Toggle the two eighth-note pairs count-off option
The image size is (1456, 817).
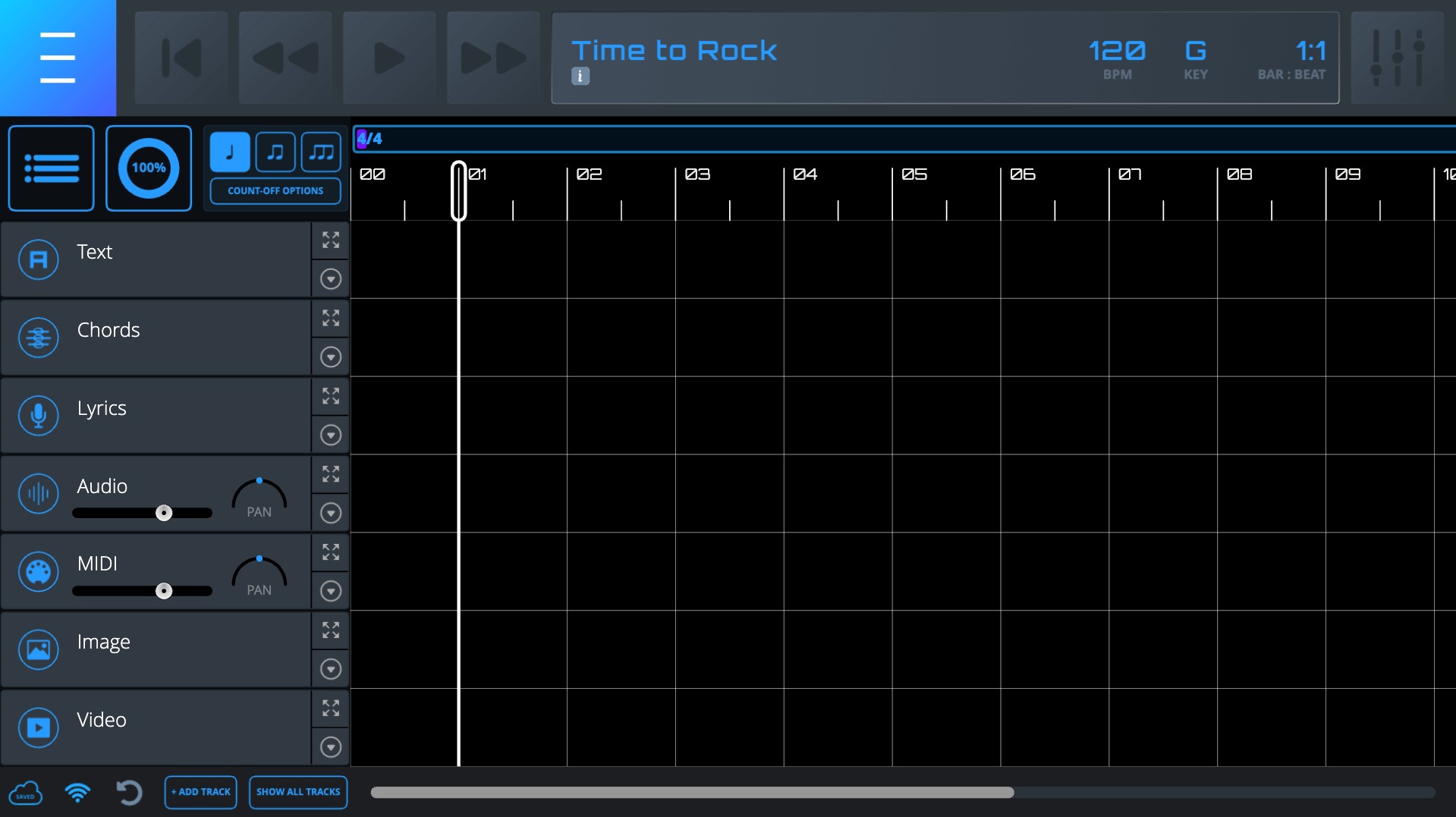(x=320, y=152)
